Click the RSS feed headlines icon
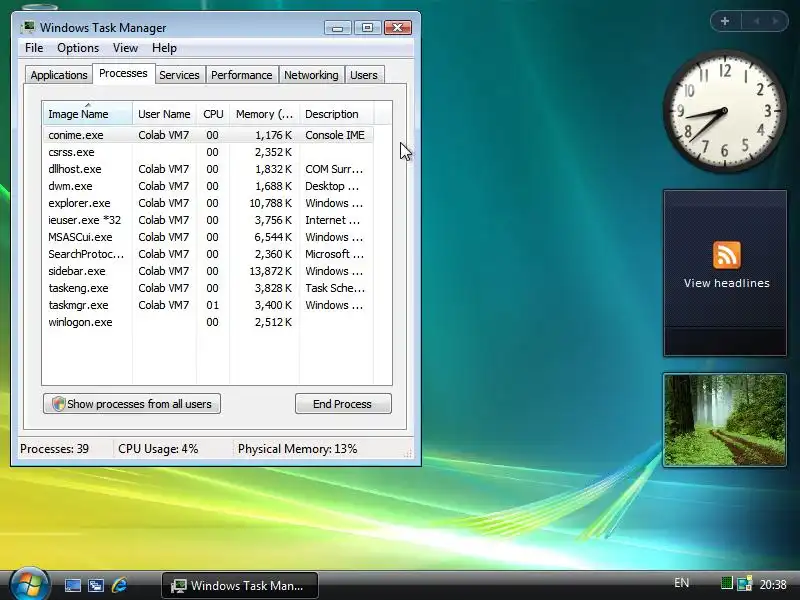 [727, 255]
